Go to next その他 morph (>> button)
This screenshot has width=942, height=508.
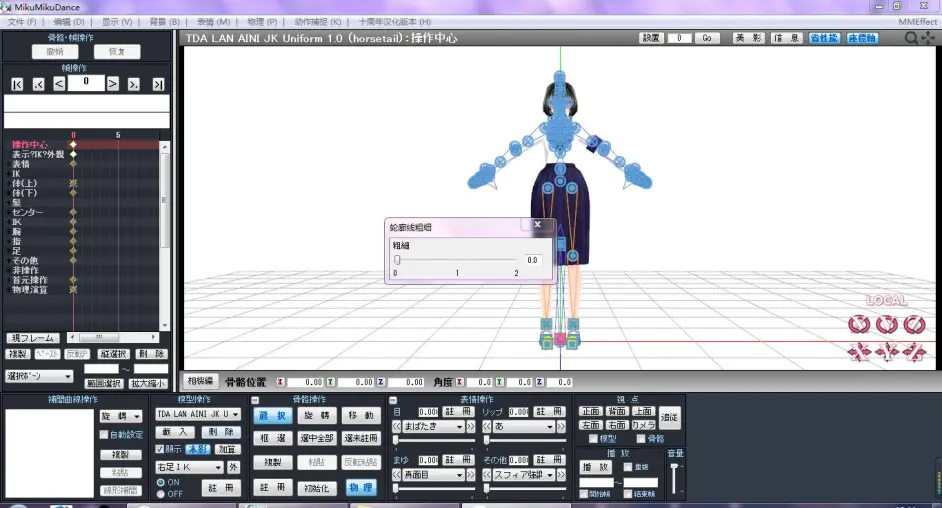click(x=561, y=474)
